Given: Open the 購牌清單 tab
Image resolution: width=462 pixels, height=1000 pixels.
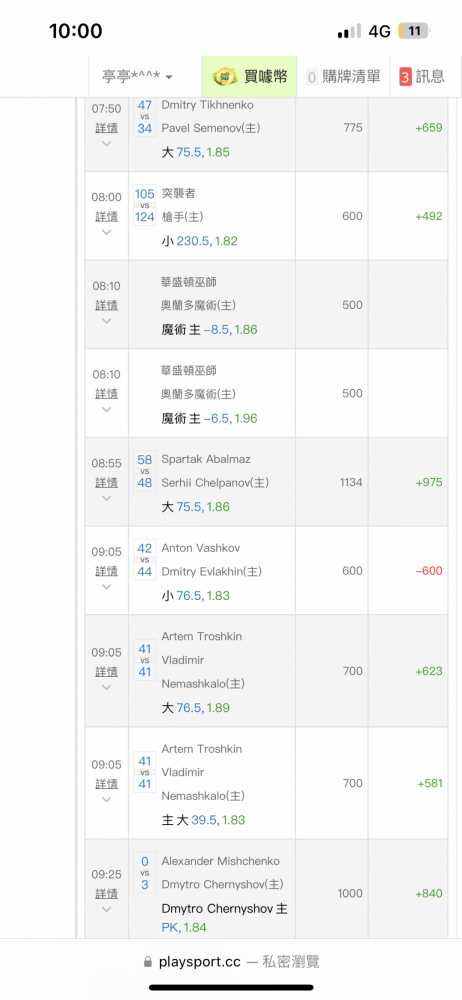Looking at the screenshot, I should click(343, 77).
